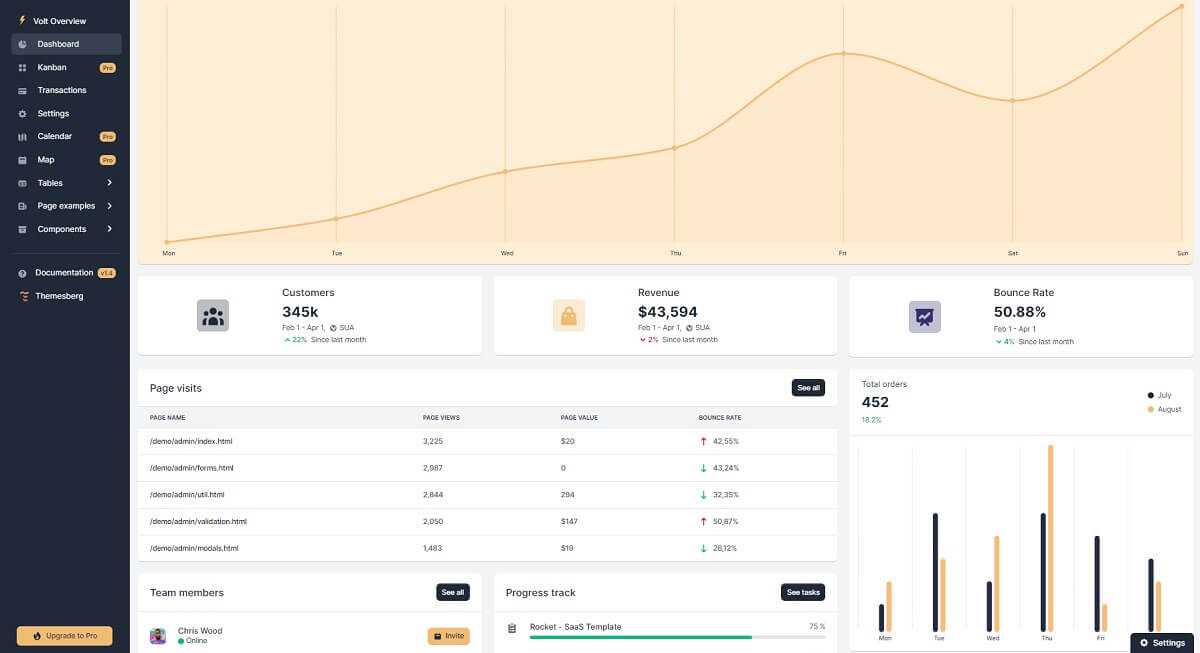The height and width of the screenshot is (653, 1200).
Task: Click the Themesberg logo icon
Action: (x=22, y=296)
